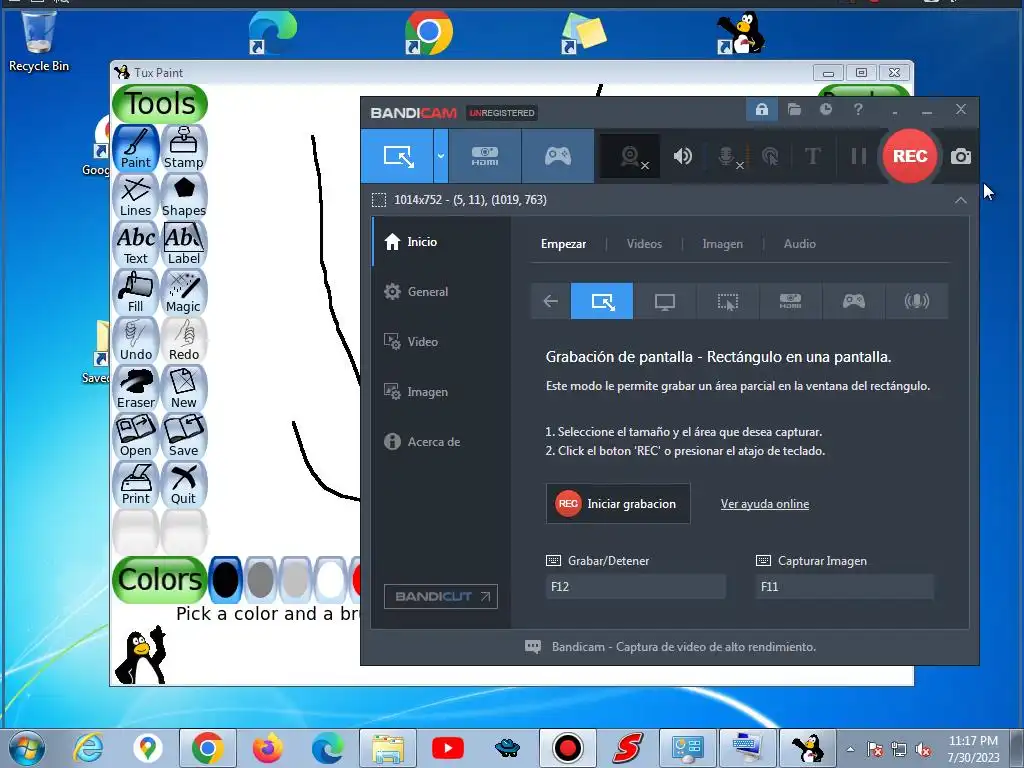1024x768 pixels.
Task: Select HDMI device mode in mode row
Action: 790,301
